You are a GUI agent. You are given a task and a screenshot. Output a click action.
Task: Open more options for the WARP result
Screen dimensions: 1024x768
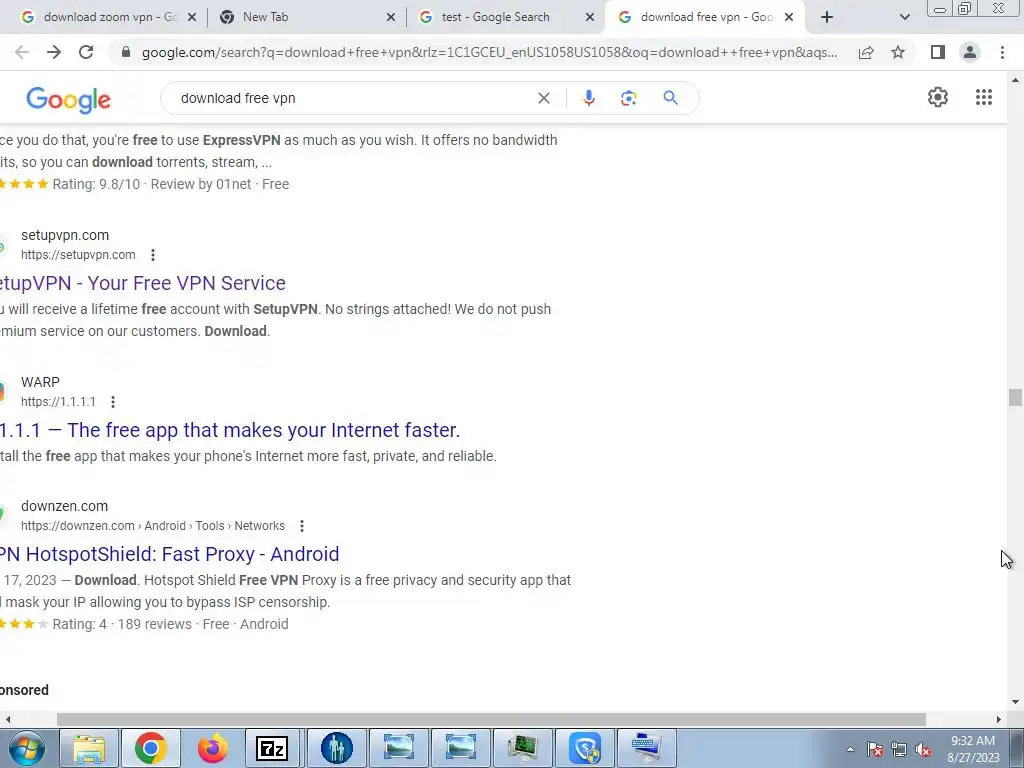[x=113, y=402]
